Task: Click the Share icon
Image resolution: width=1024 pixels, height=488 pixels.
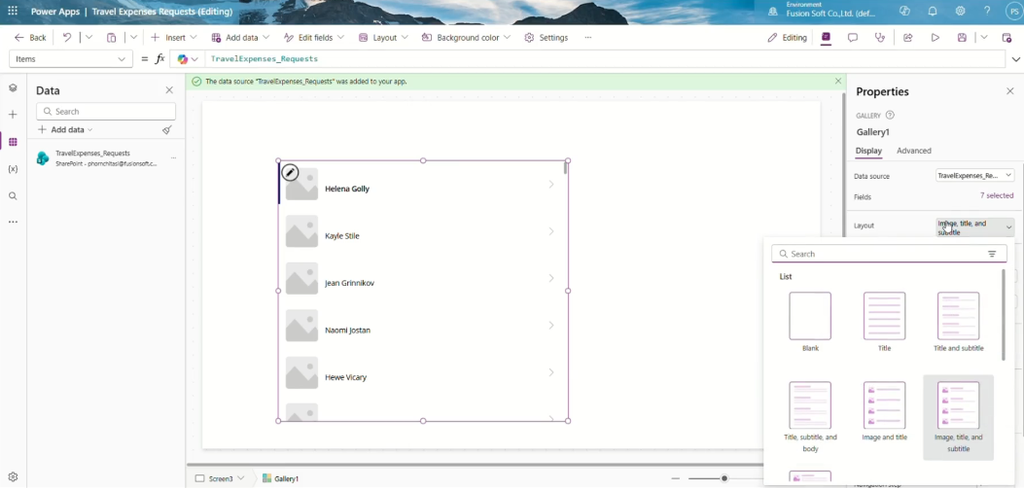Action: click(x=907, y=38)
